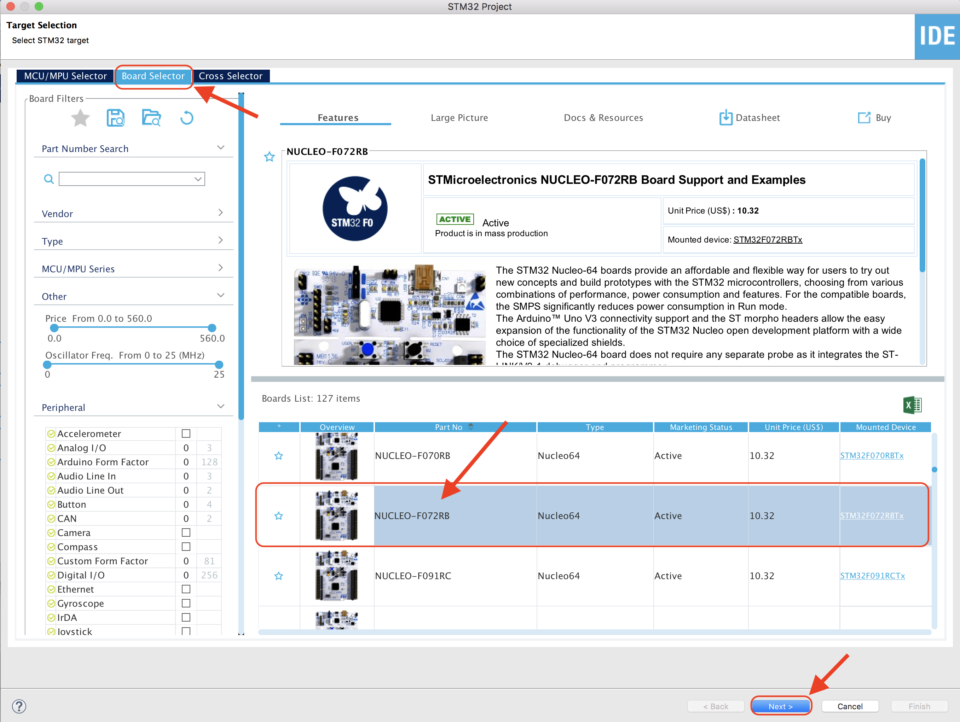This screenshot has width=960, height=722.
Task: Mark filters as favorite with star icon
Action: 80,118
